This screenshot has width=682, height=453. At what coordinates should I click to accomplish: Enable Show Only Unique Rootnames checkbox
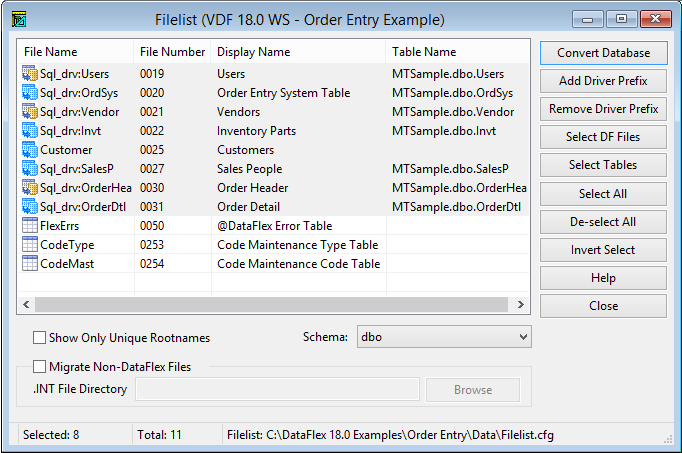point(40,338)
